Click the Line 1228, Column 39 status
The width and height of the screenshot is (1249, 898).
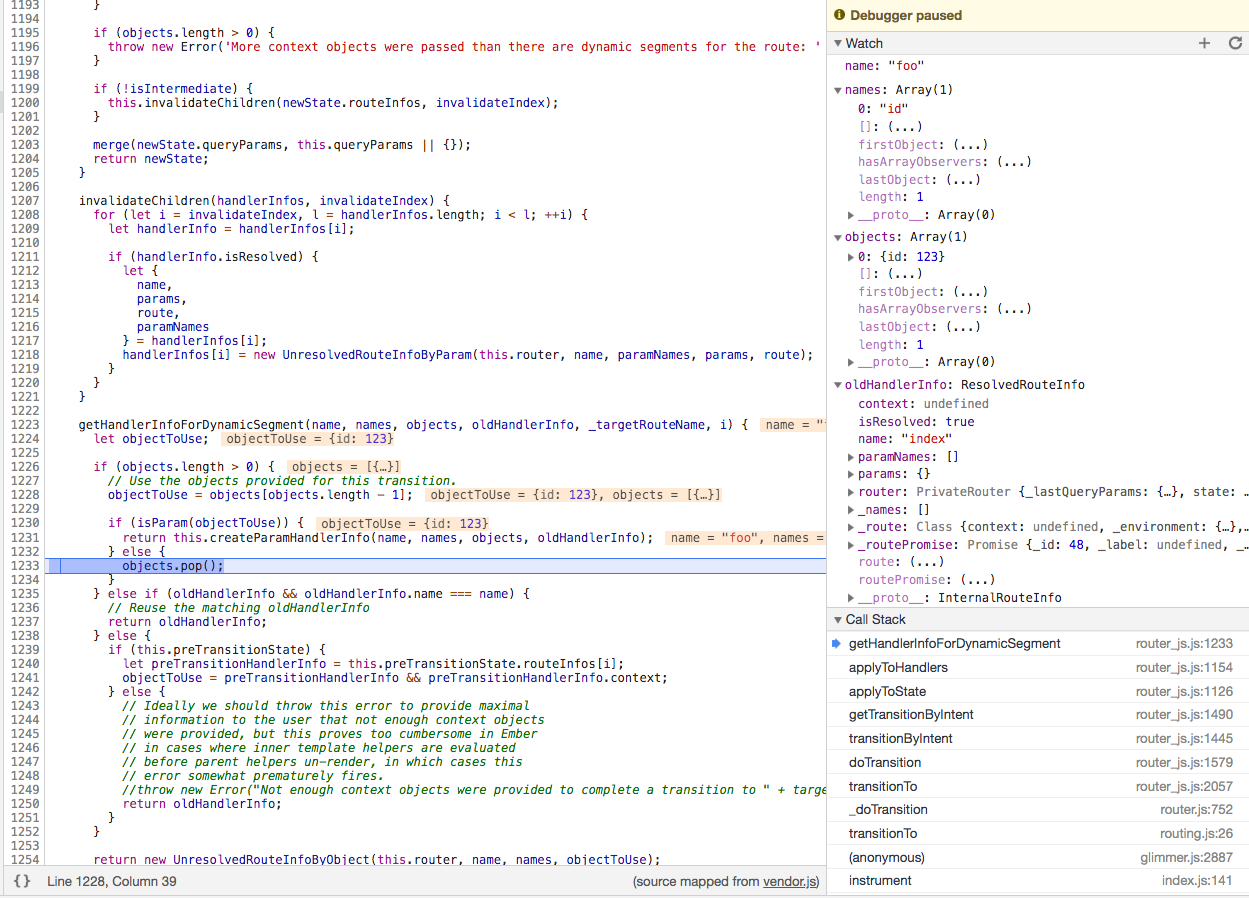point(112,882)
